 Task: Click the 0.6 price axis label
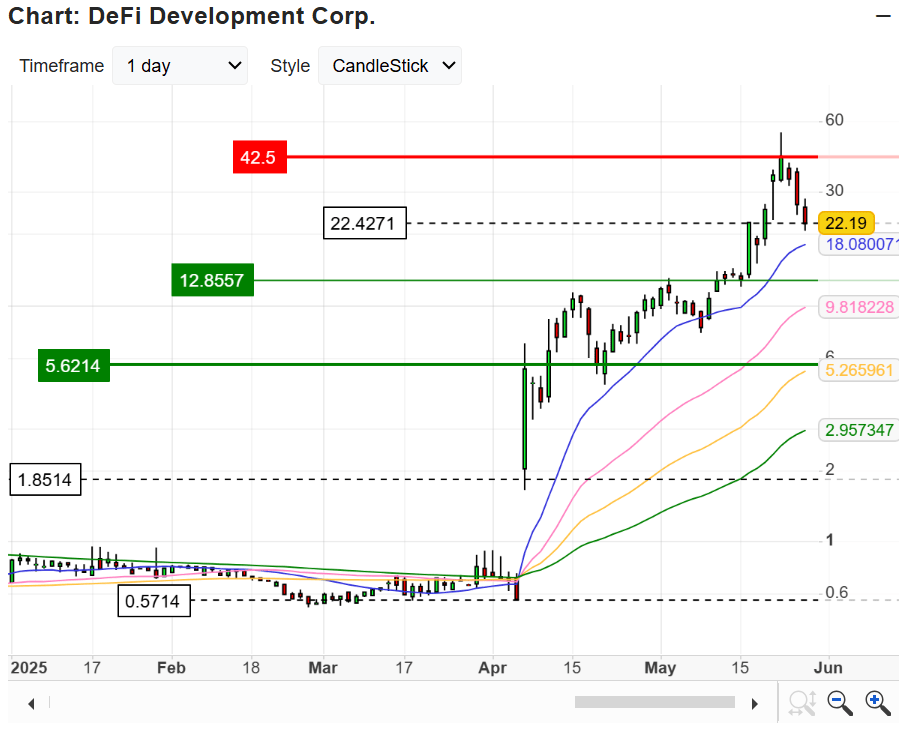[x=837, y=593]
